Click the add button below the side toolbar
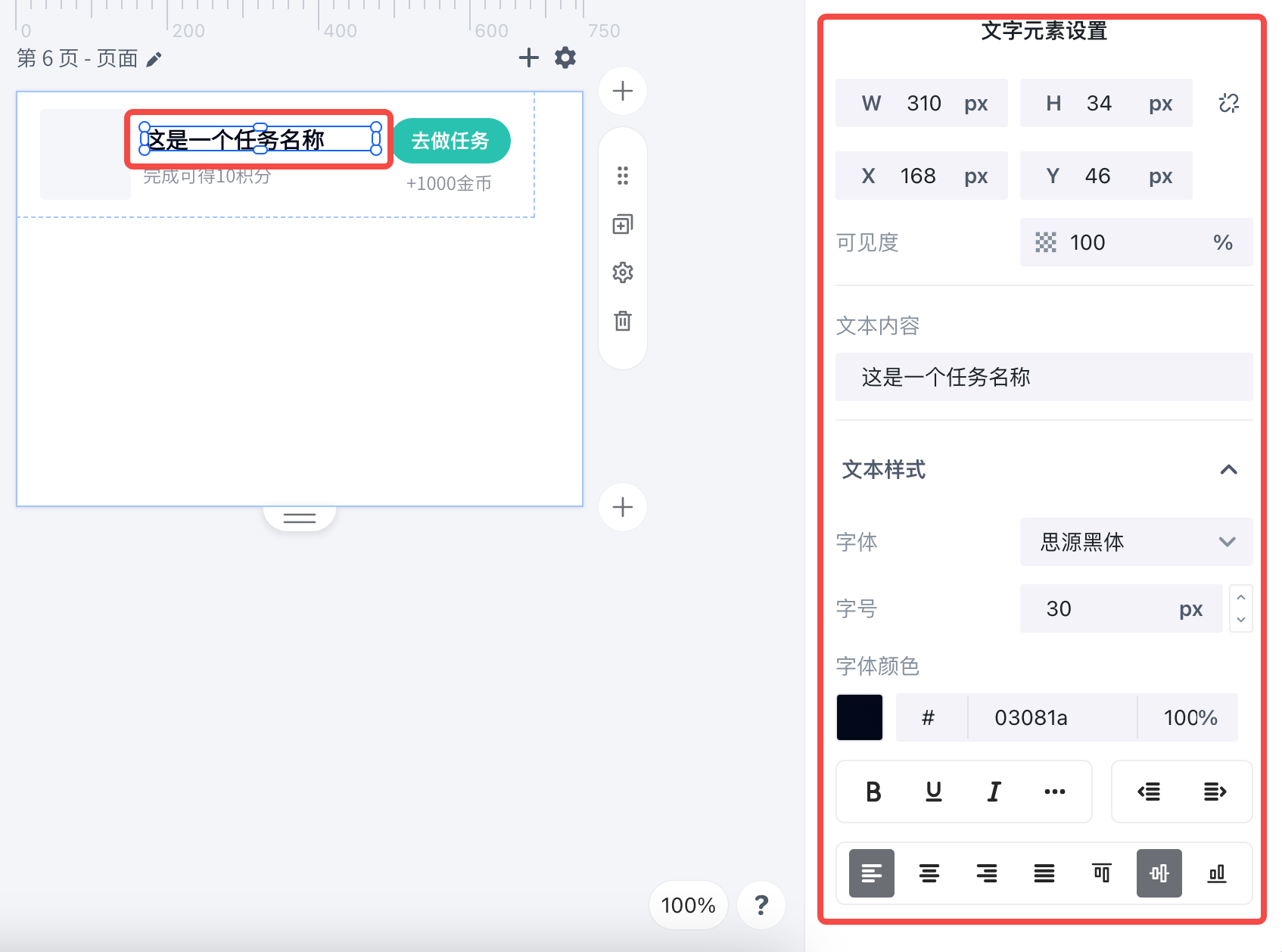The image size is (1282, 952). coord(622,507)
